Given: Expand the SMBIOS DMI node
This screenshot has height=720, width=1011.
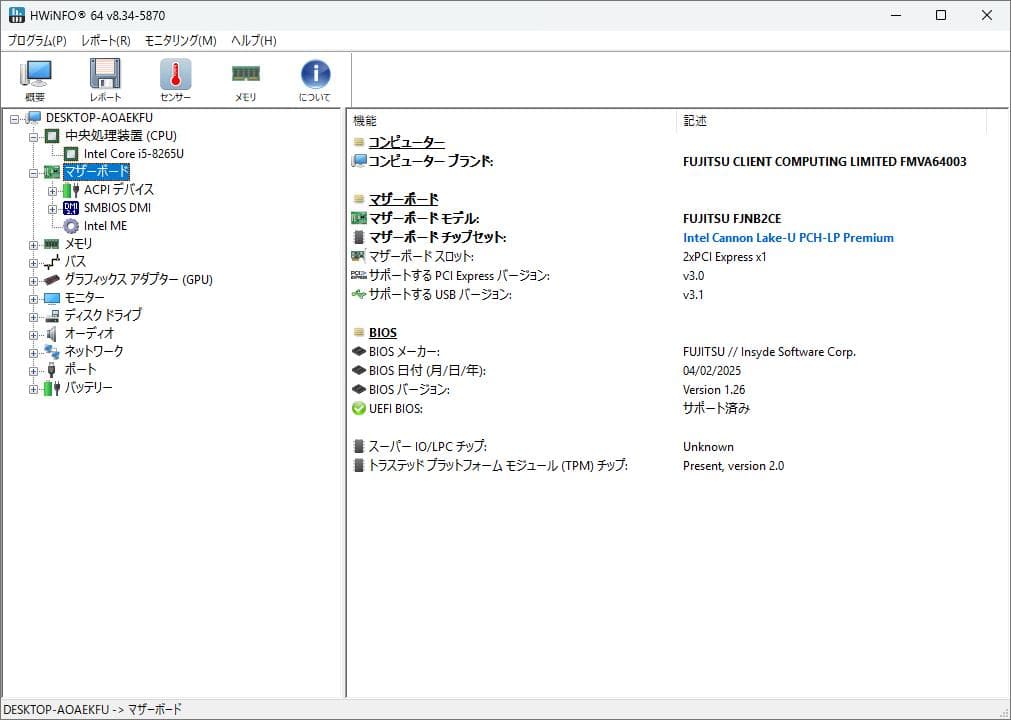Looking at the screenshot, I should pyautogui.click(x=53, y=209).
